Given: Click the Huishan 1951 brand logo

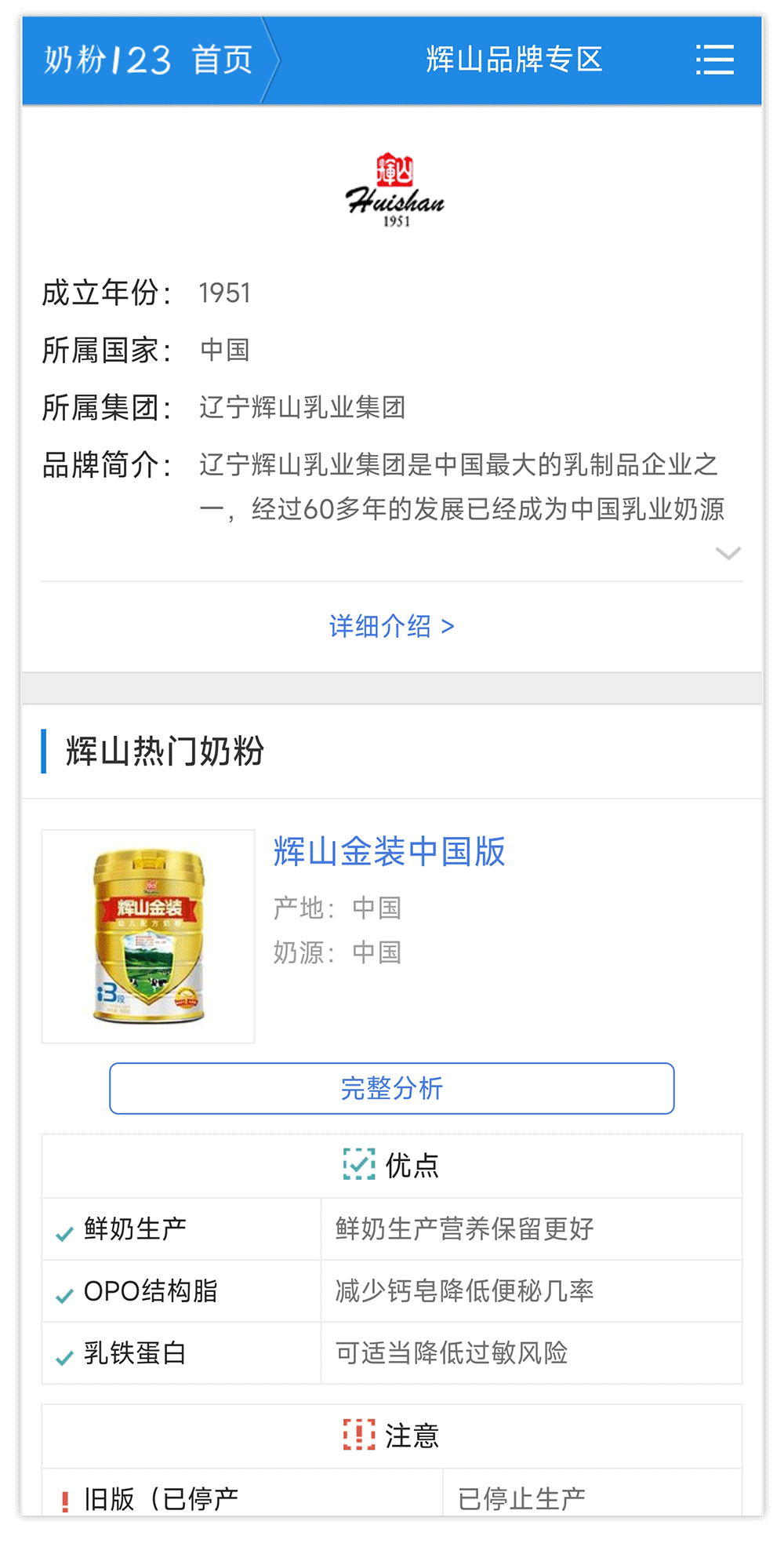Looking at the screenshot, I should [x=395, y=190].
